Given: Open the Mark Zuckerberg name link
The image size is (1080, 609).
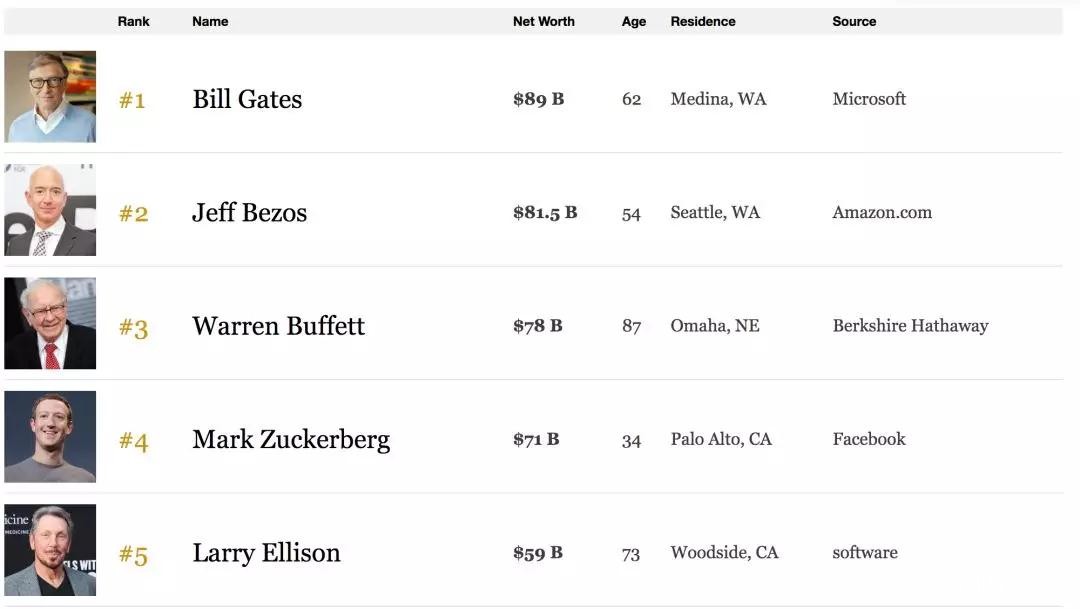Looking at the screenshot, I should tap(291, 439).
